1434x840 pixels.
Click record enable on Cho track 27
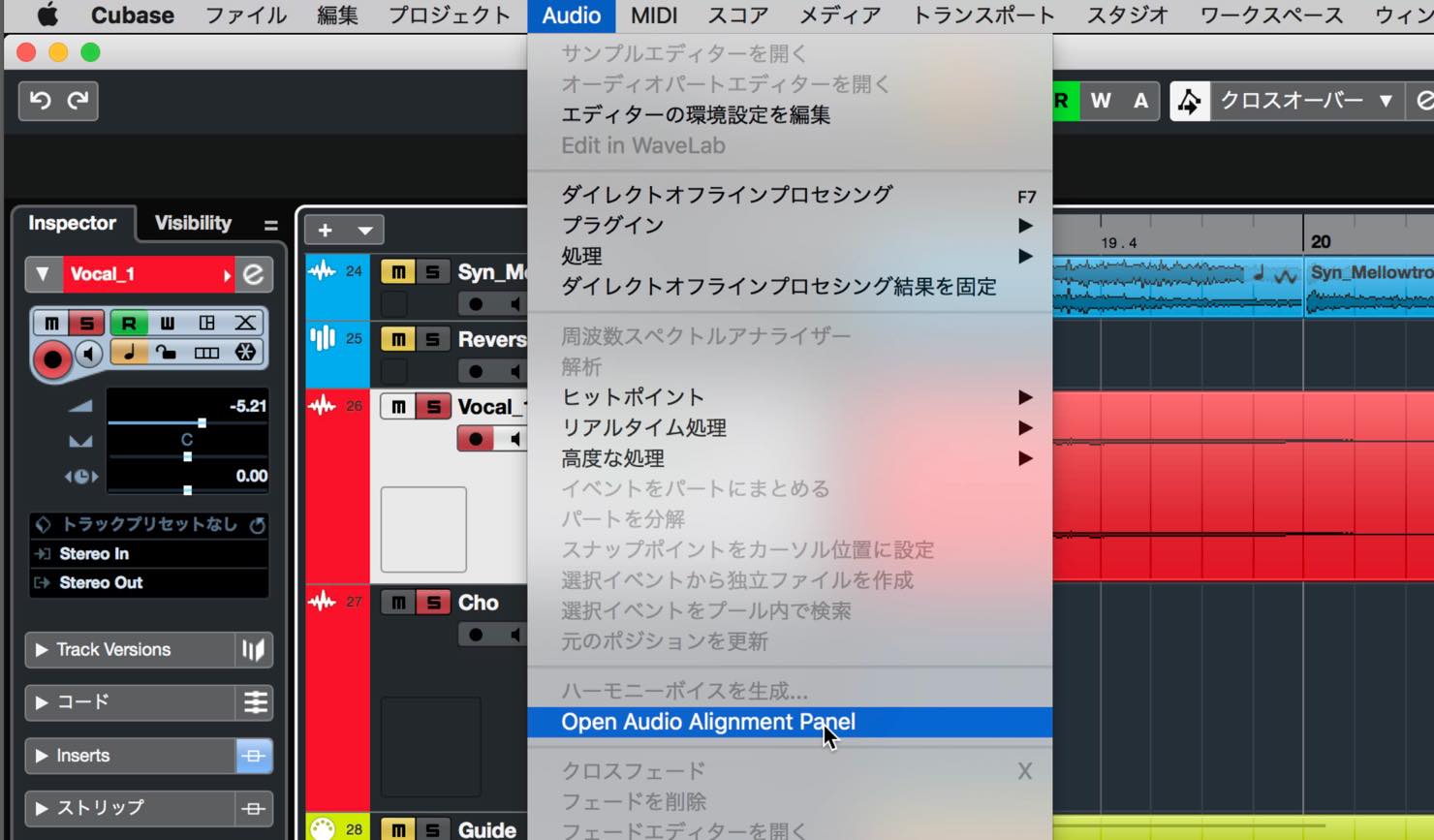coord(475,635)
